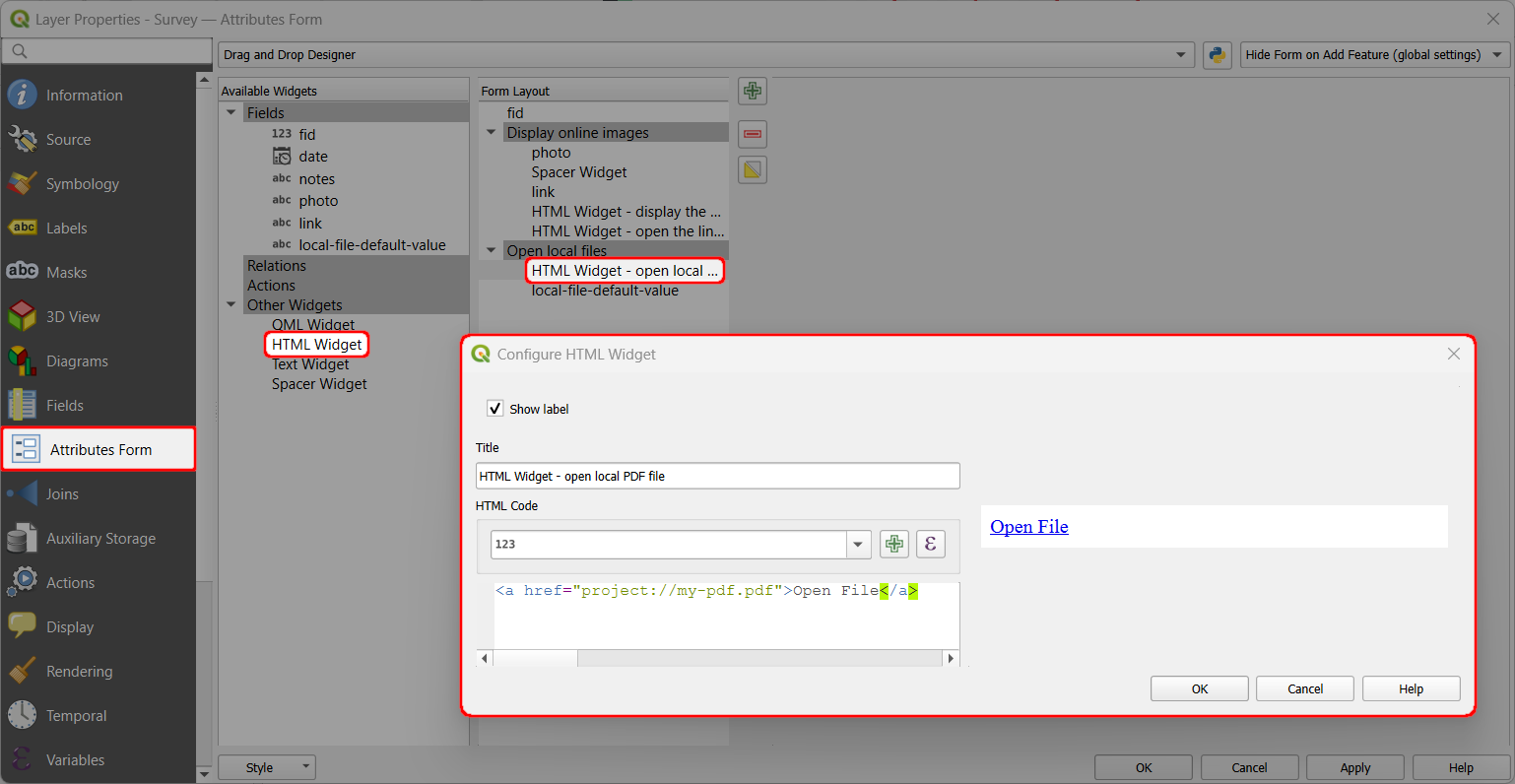Click the yellow widget display settings icon
This screenshot has height=784, width=1515.
[752, 168]
